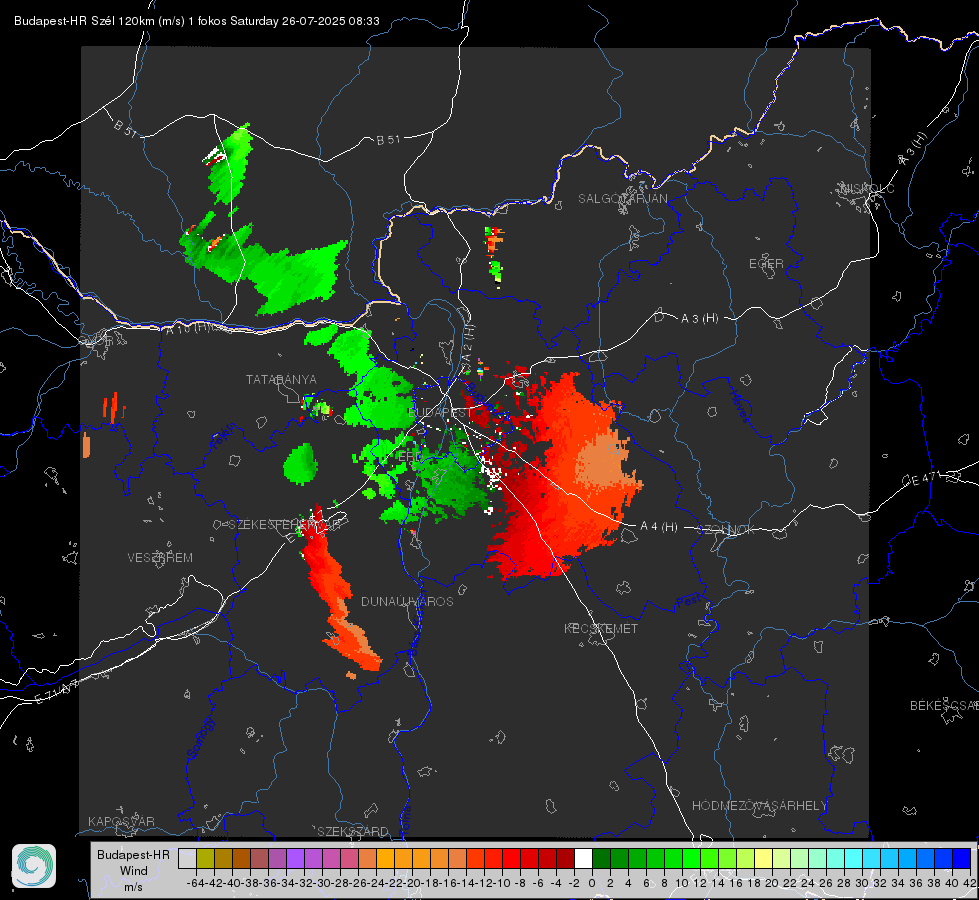This screenshot has height=900, width=979.
Task: Click the blue Heves county label
Action: click(x=739, y=405)
